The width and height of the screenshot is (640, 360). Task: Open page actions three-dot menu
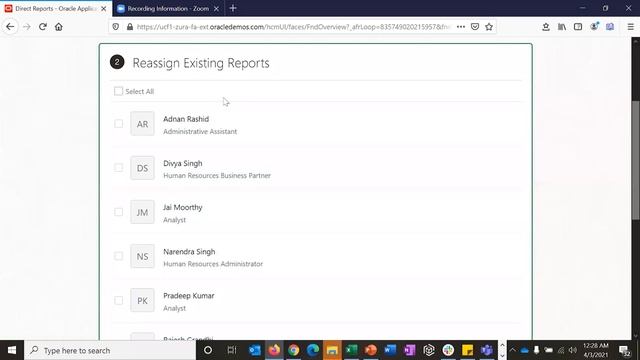click(461, 27)
